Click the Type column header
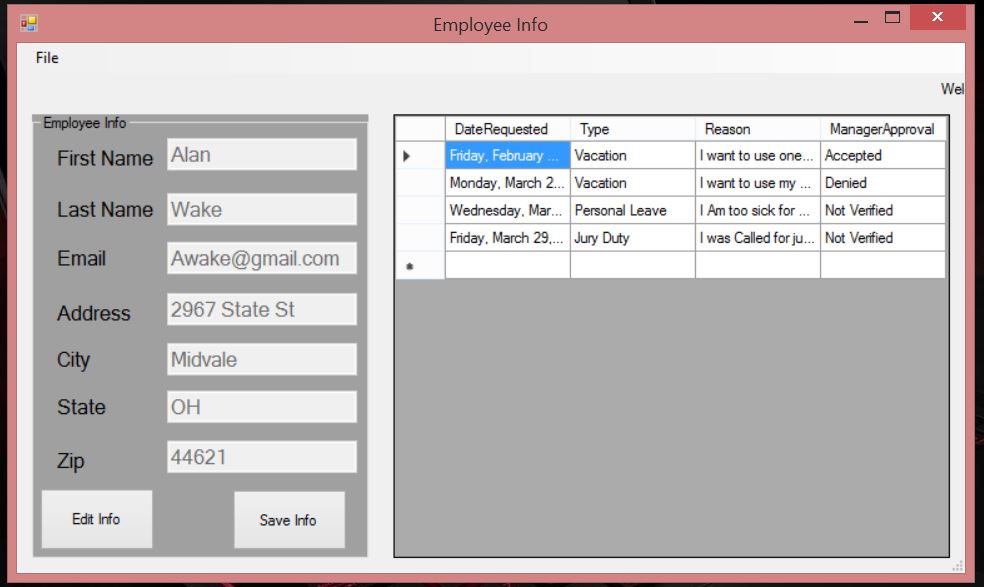The image size is (984, 587). (x=632, y=129)
